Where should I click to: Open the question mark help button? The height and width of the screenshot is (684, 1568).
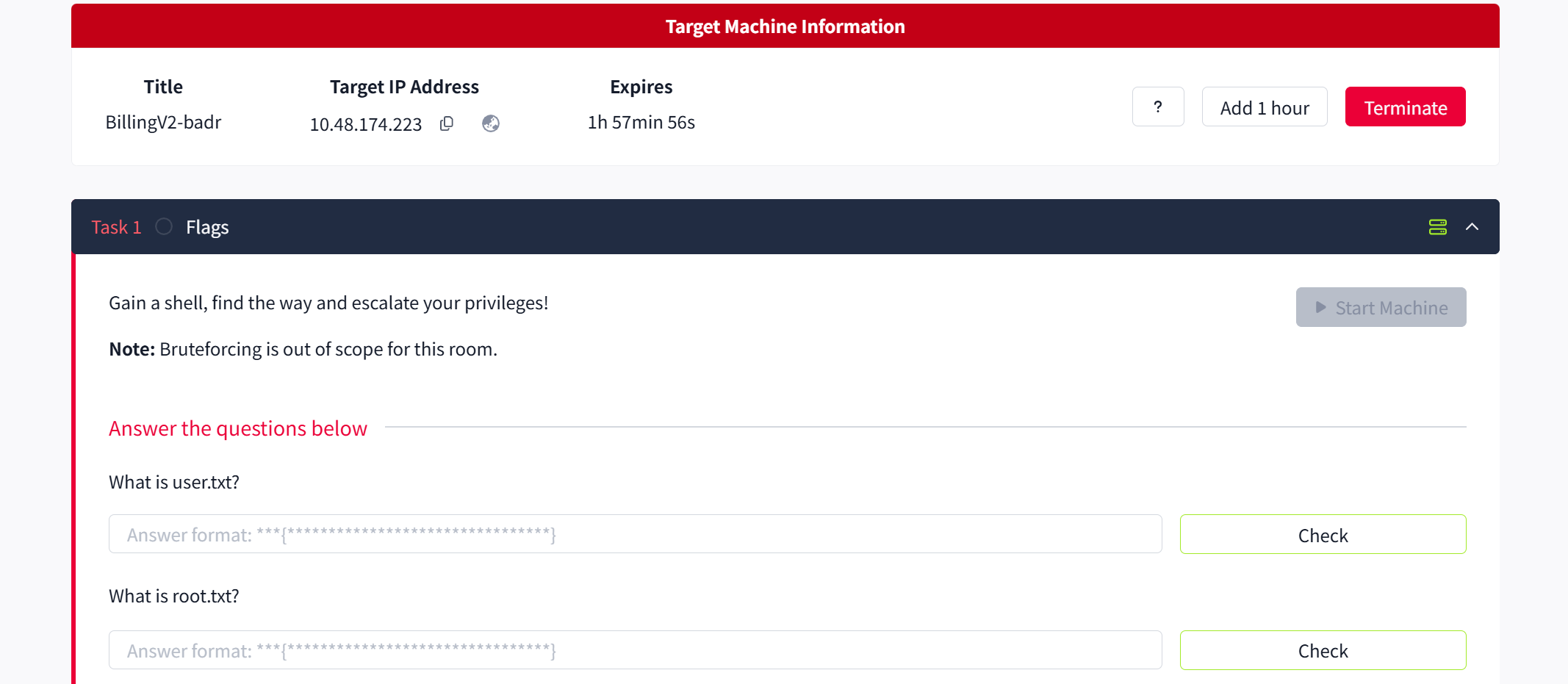pos(1157,107)
